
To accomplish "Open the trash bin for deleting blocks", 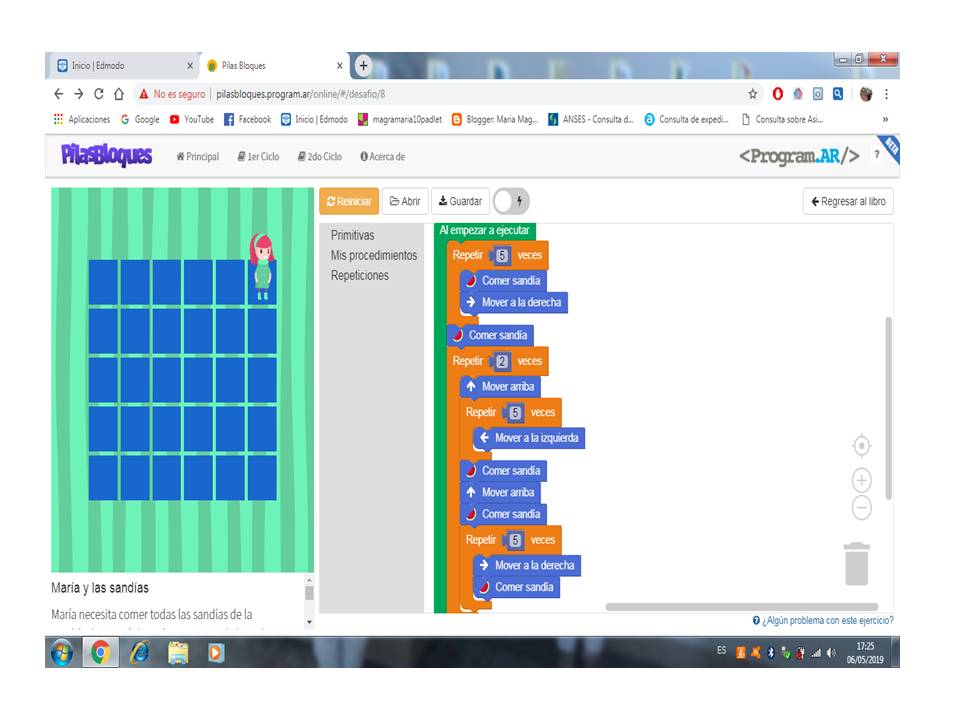I will tap(859, 567).
